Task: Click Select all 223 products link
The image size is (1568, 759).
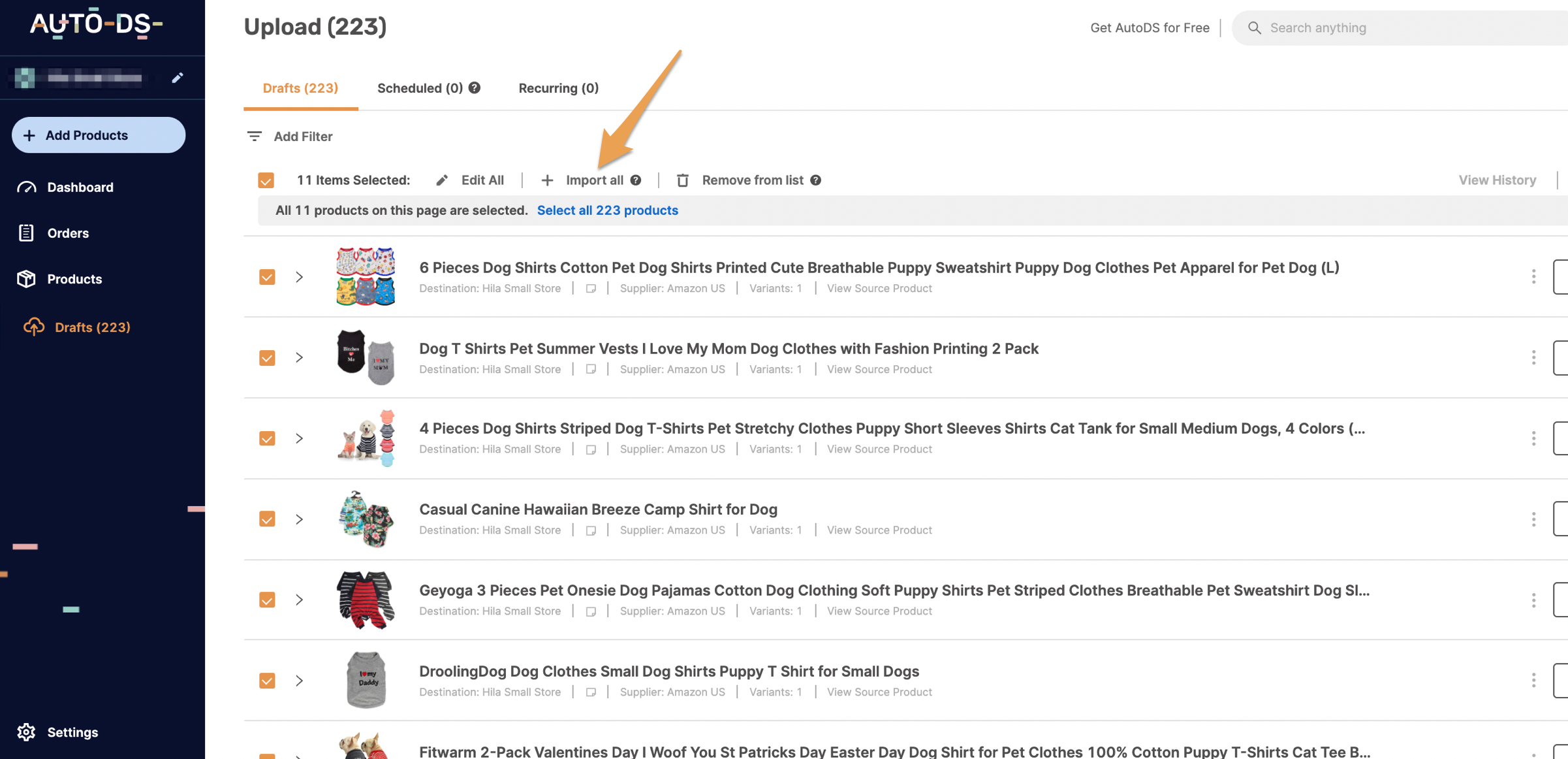Action: tap(607, 210)
